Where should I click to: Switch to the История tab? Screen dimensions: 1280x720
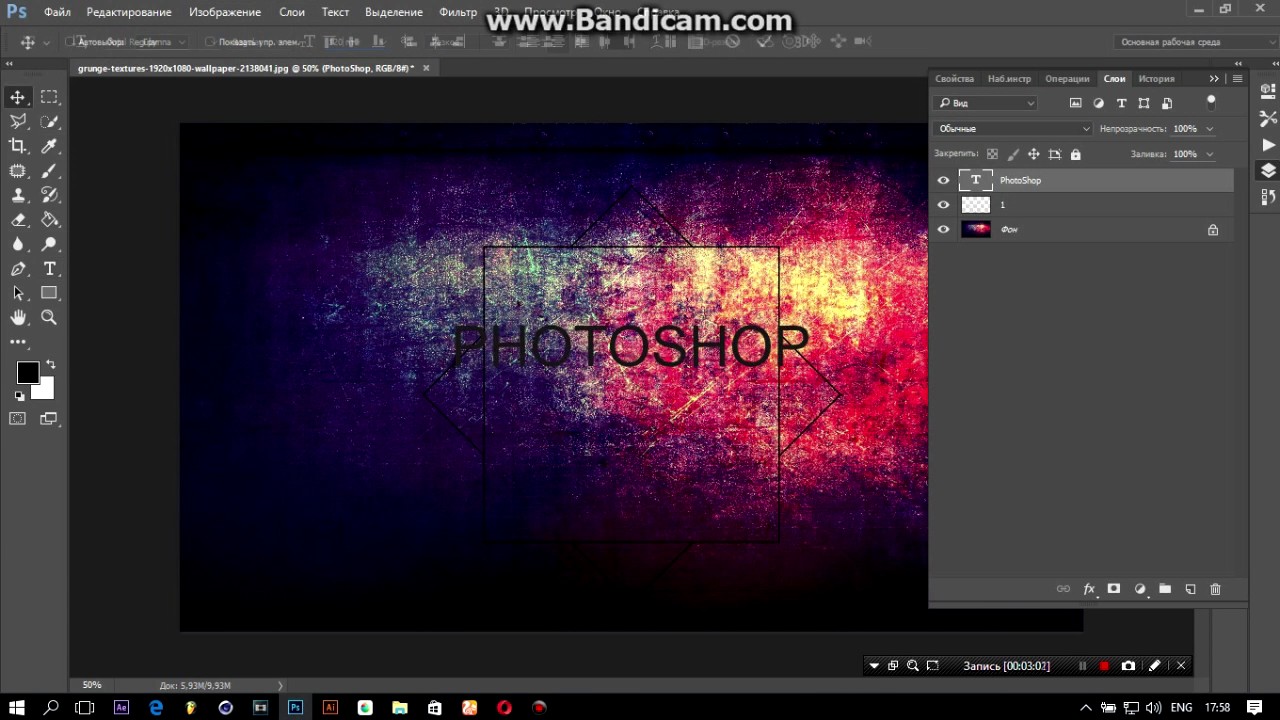1156,79
